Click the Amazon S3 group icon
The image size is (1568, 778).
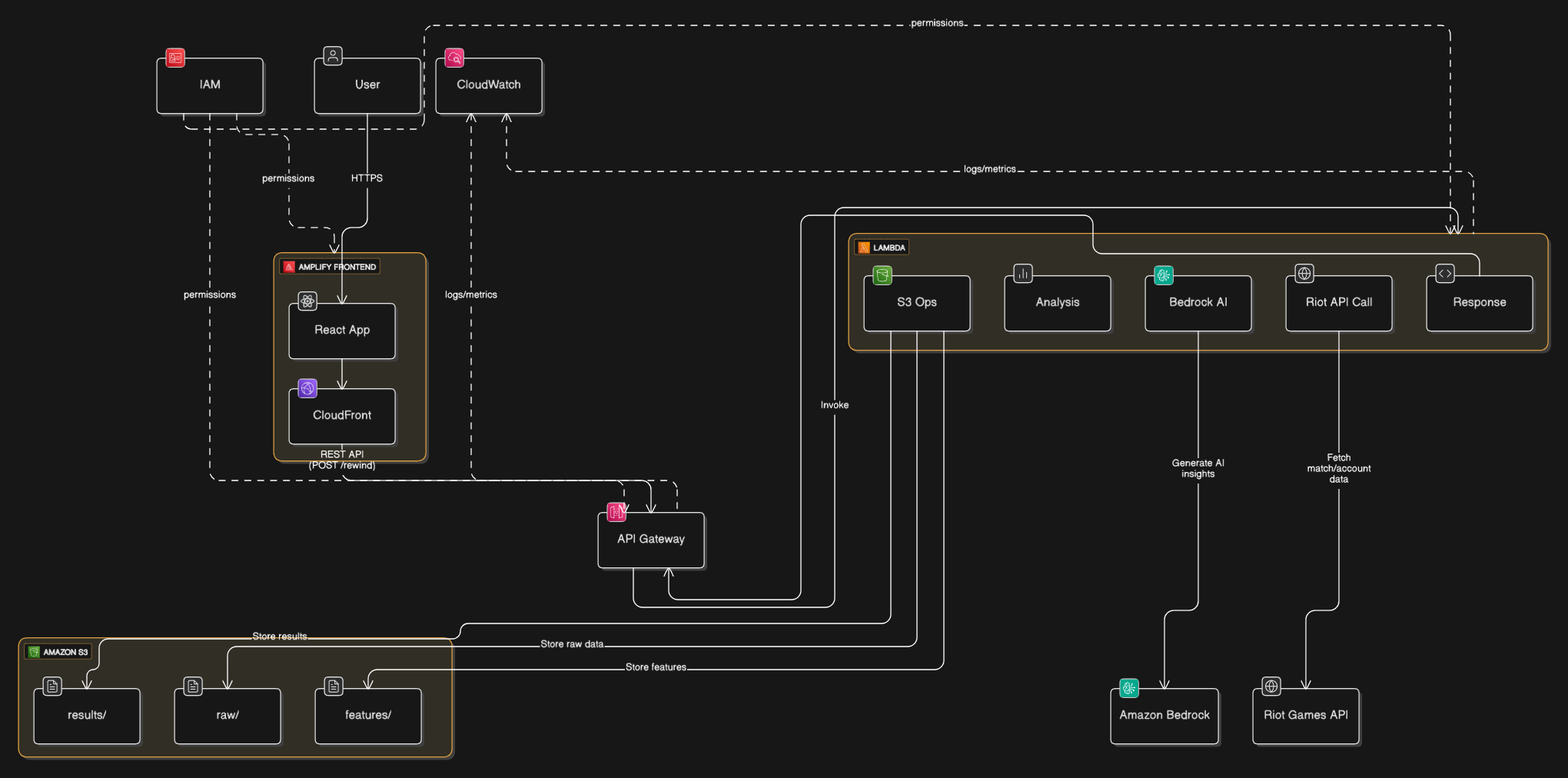pyautogui.click(x=34, y=652)
